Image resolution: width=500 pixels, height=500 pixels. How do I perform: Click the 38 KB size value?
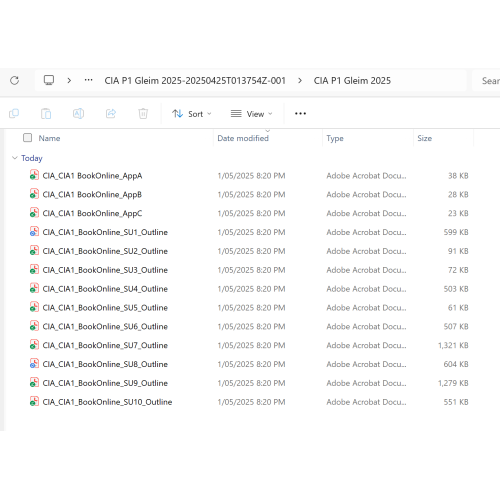pos(458,176)
